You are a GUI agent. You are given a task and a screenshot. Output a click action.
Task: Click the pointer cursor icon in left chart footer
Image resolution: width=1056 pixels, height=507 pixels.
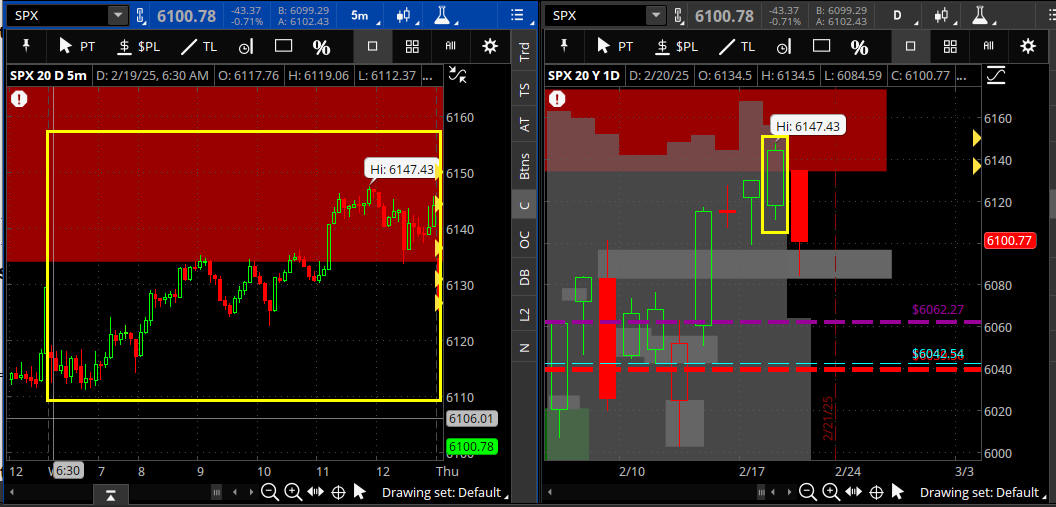pos(360,492)
